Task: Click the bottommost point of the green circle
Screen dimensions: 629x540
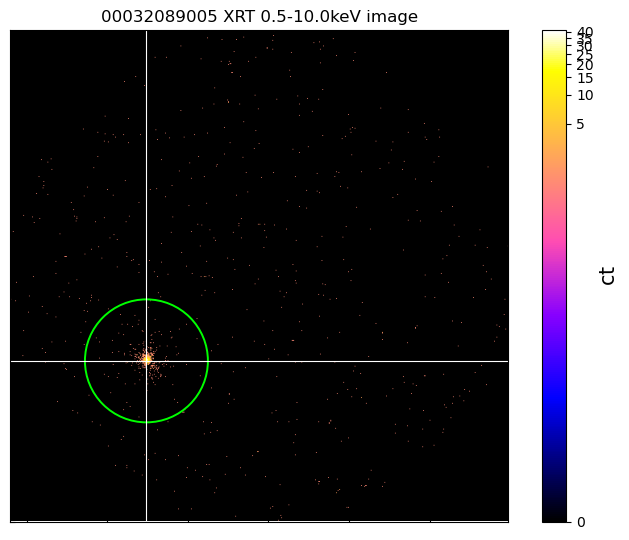Action: point(146,422)
